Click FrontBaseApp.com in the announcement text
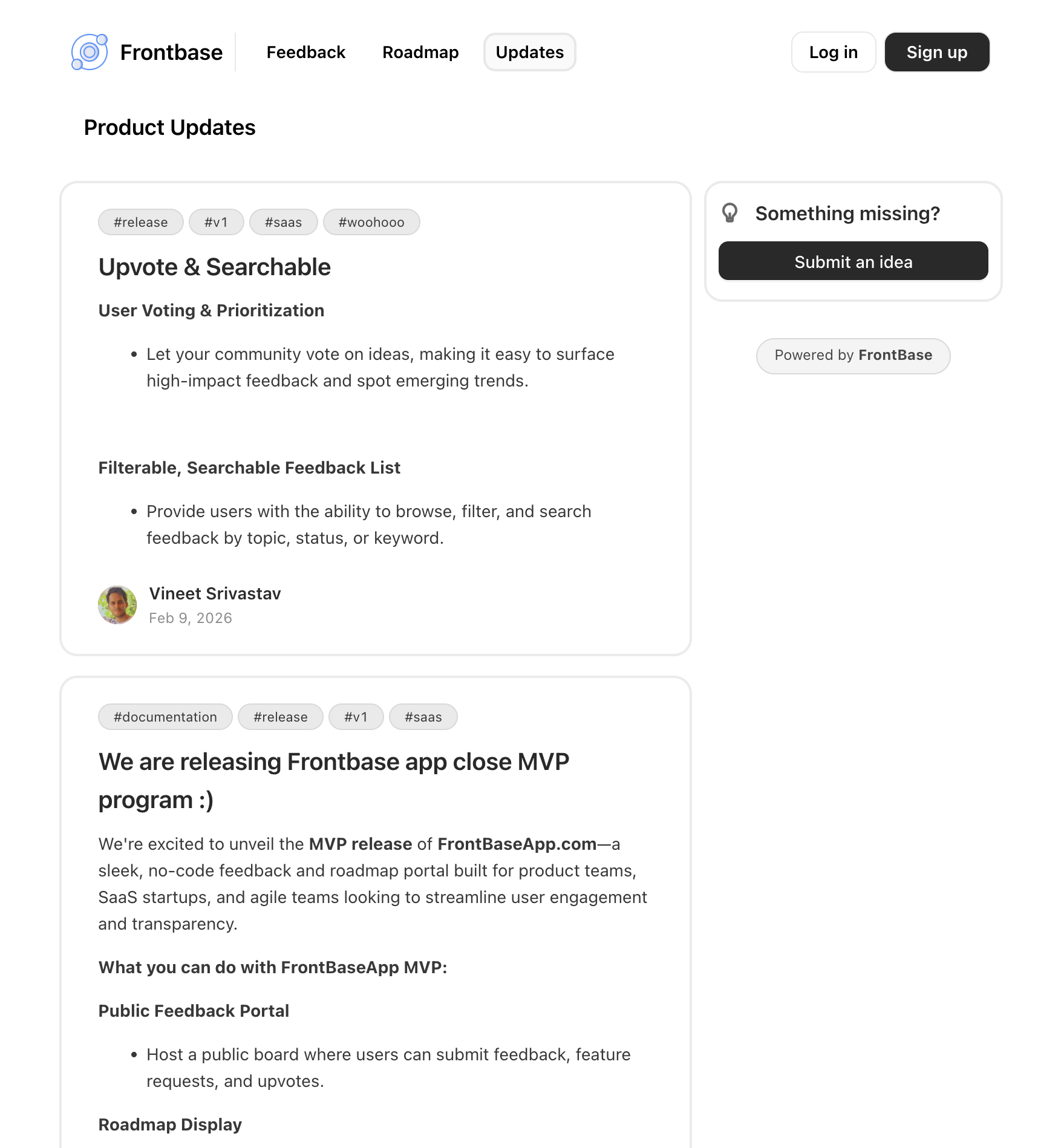 click(517, 844)
